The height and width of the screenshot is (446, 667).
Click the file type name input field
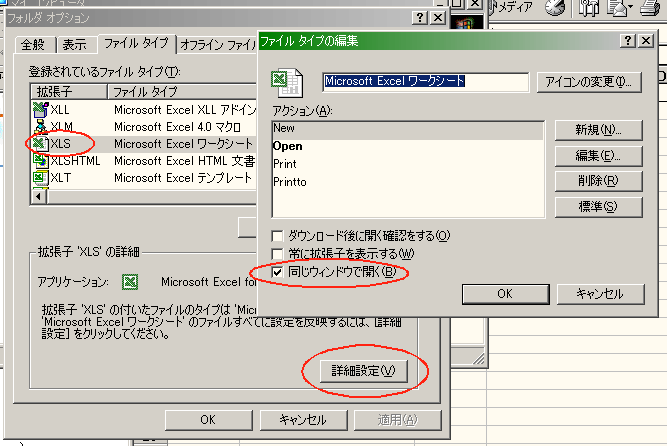(425, 82)
